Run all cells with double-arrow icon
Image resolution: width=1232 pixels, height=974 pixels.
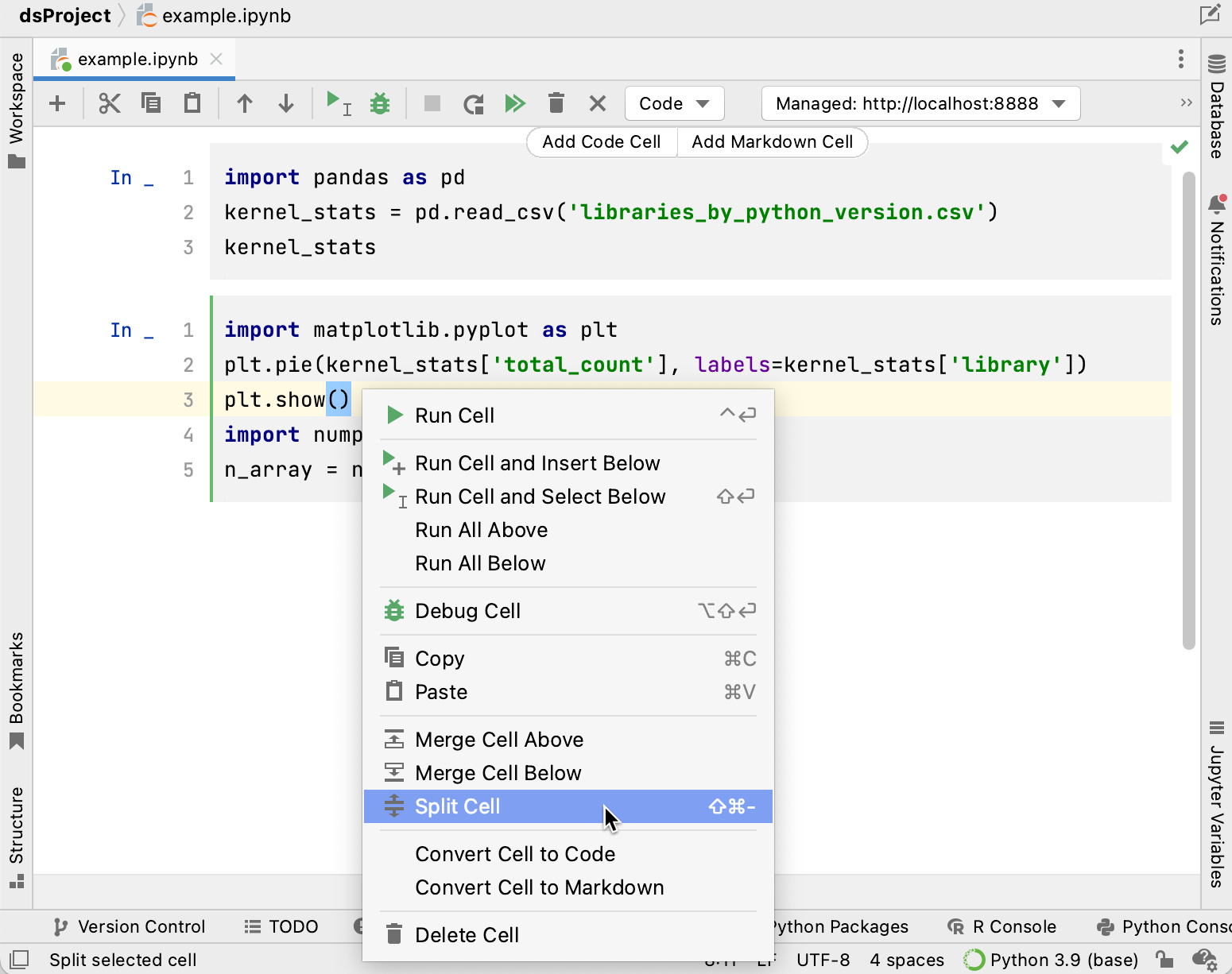(x=515, y=102)
